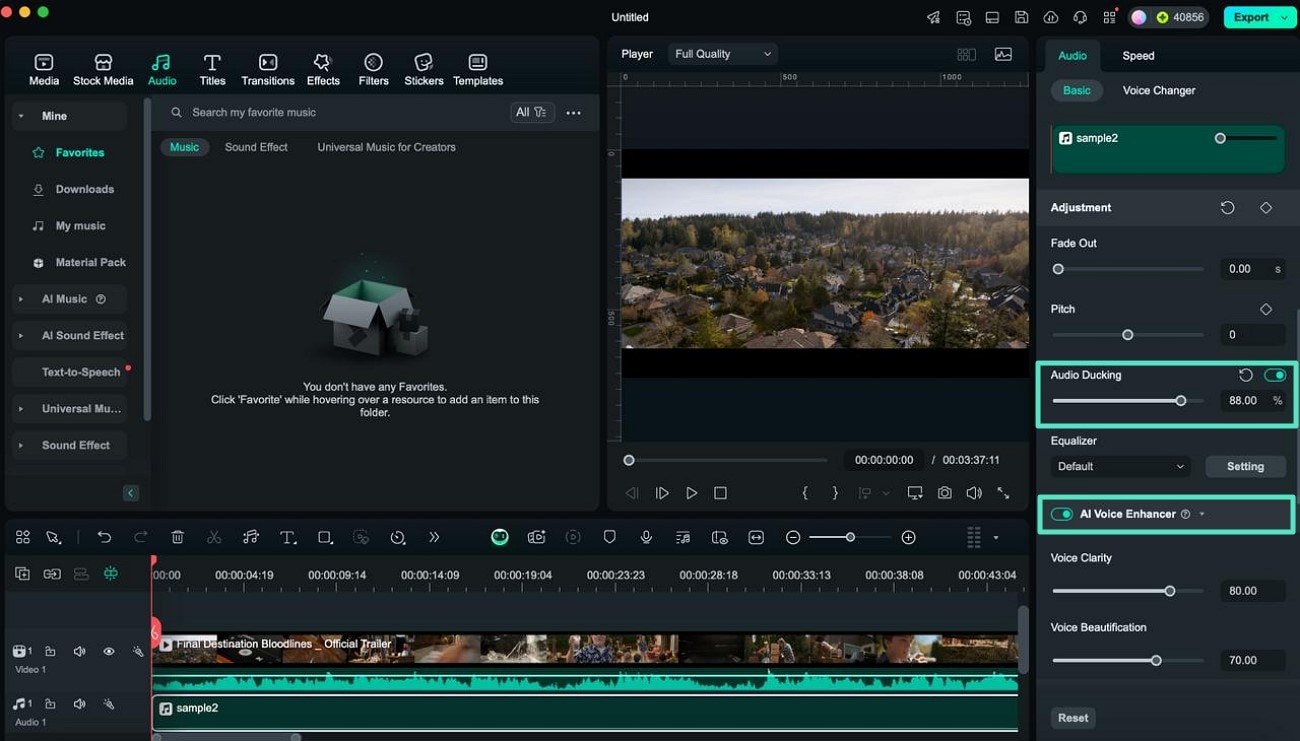This screenshot has height=741, width=1300.
Task: Click the player volume speaker icon
Action: click(974, 493)
